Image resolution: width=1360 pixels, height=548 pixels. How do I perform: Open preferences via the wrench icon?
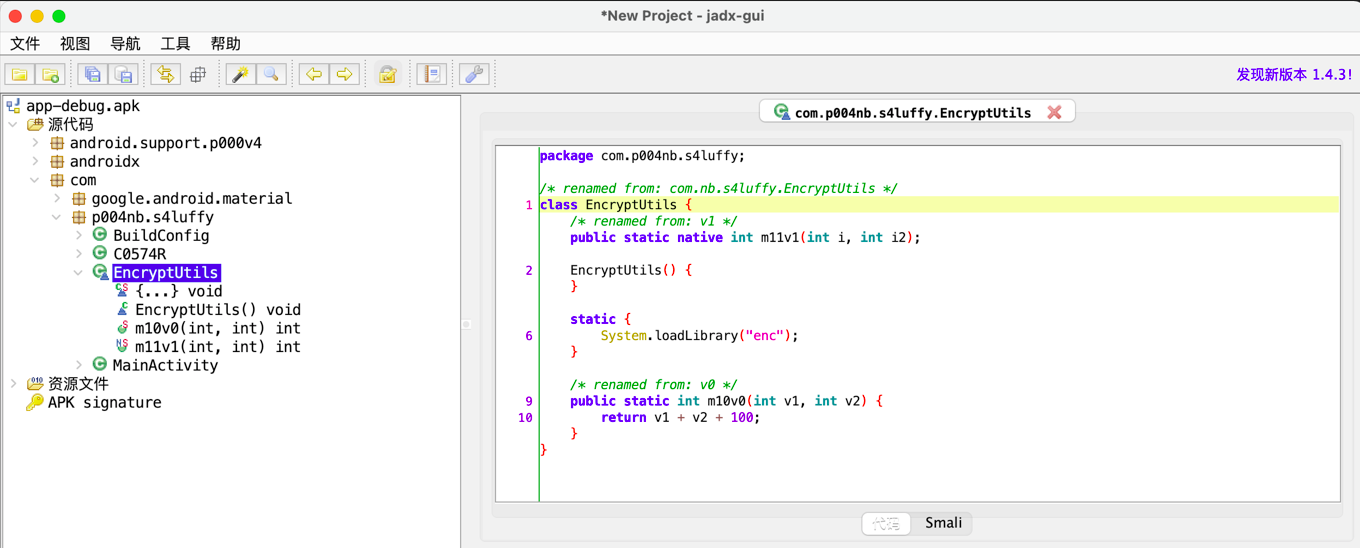coord(474,74)
